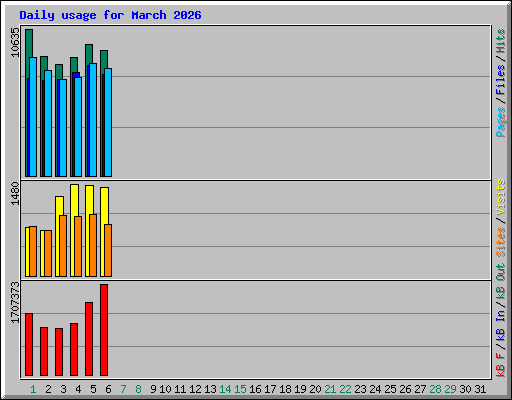512x400 pixels.
Task: Click the red kB bar for day 5
Action: (89, 339)
